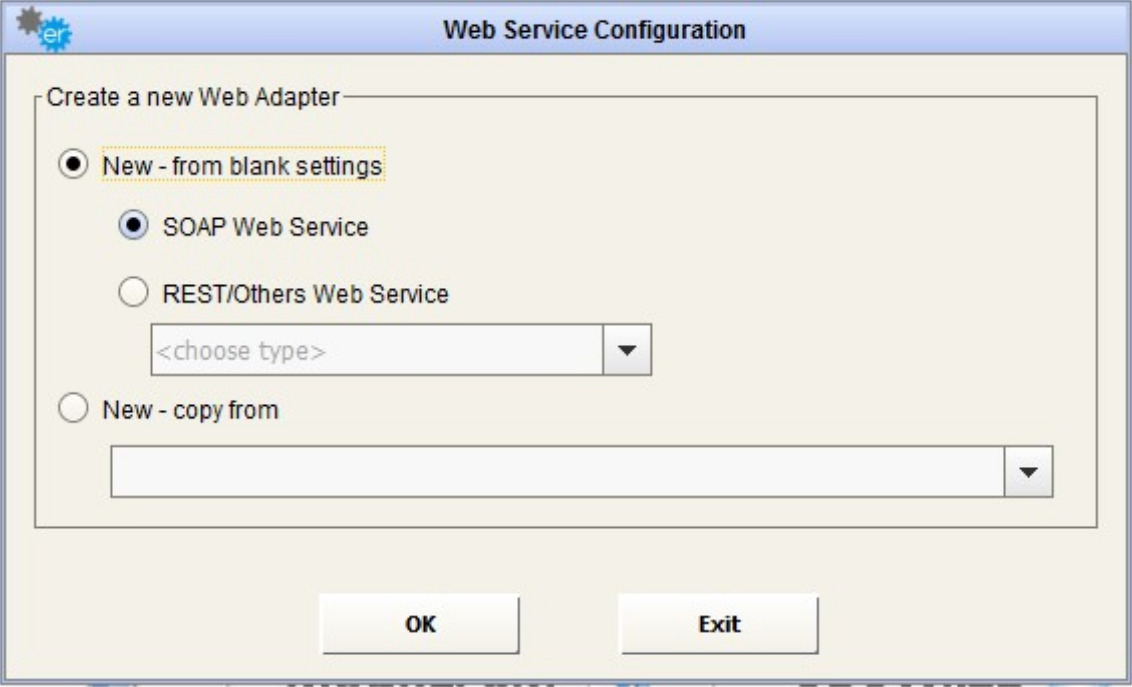This screenshot has height=687, width=1132.
Task: Click the Exit button
Action: click(718, 623)
